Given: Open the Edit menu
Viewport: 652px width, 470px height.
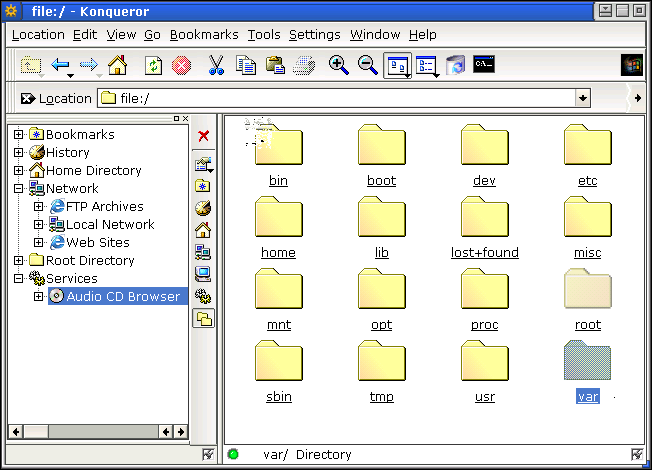Looking at the screenshot, I should 85,35.
